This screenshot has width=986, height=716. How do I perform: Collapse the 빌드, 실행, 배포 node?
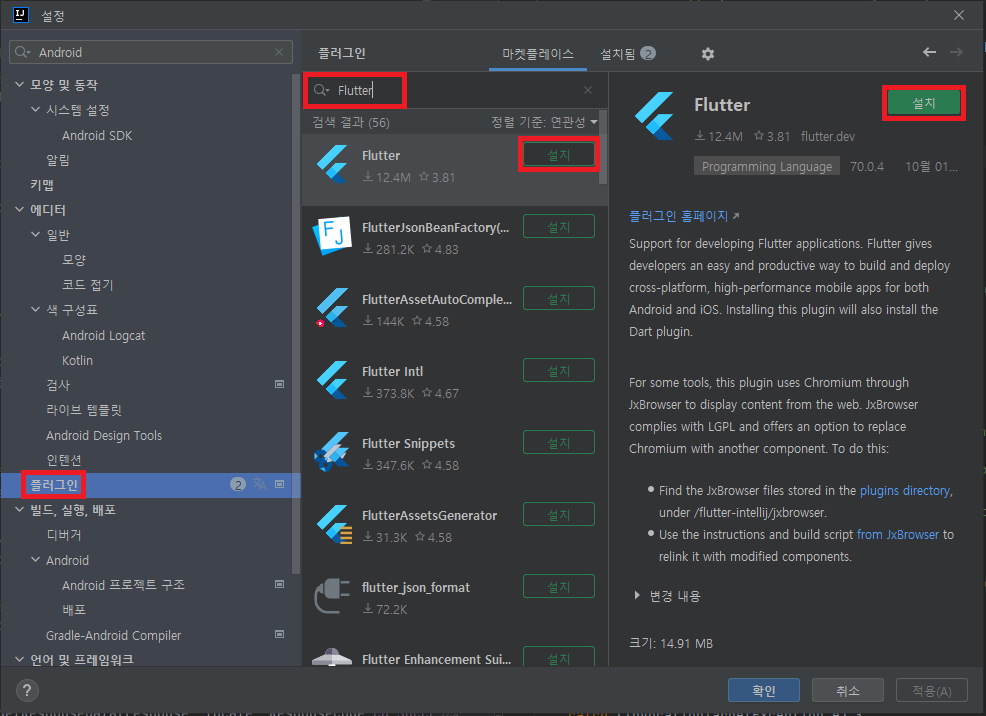point(19,509)
